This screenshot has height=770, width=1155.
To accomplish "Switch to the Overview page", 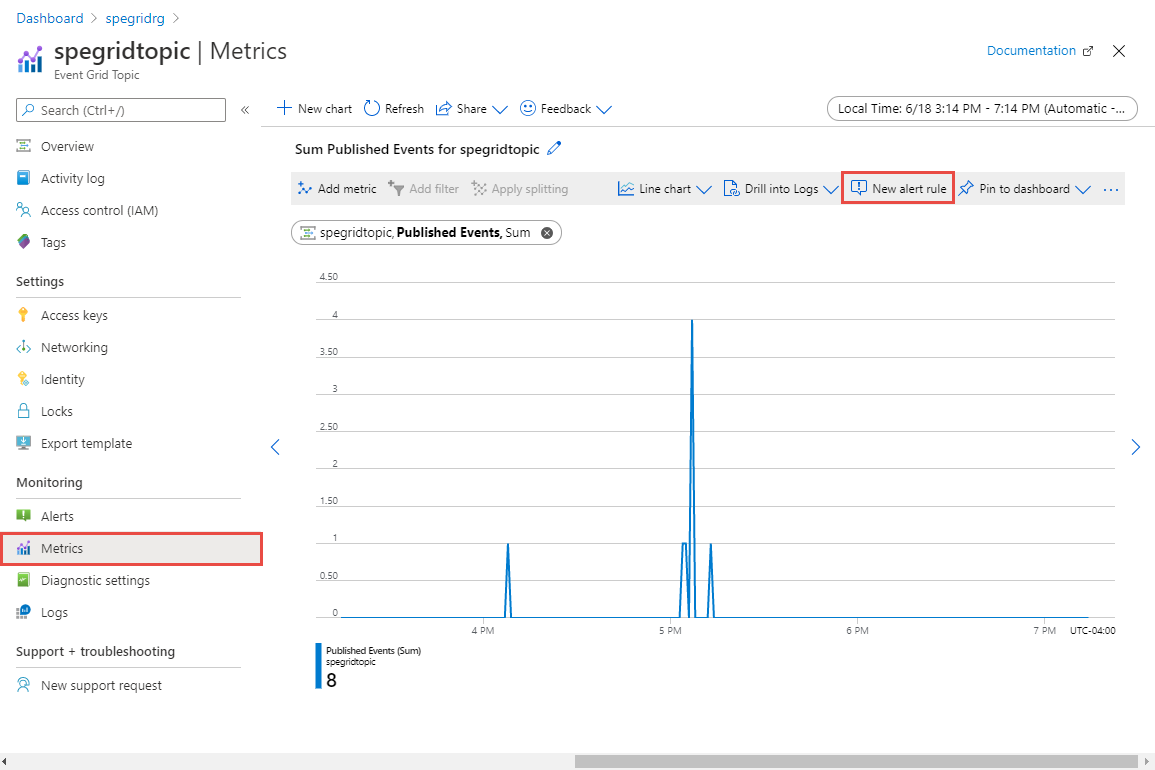I will pyautogui.click(x=66, y=145).
